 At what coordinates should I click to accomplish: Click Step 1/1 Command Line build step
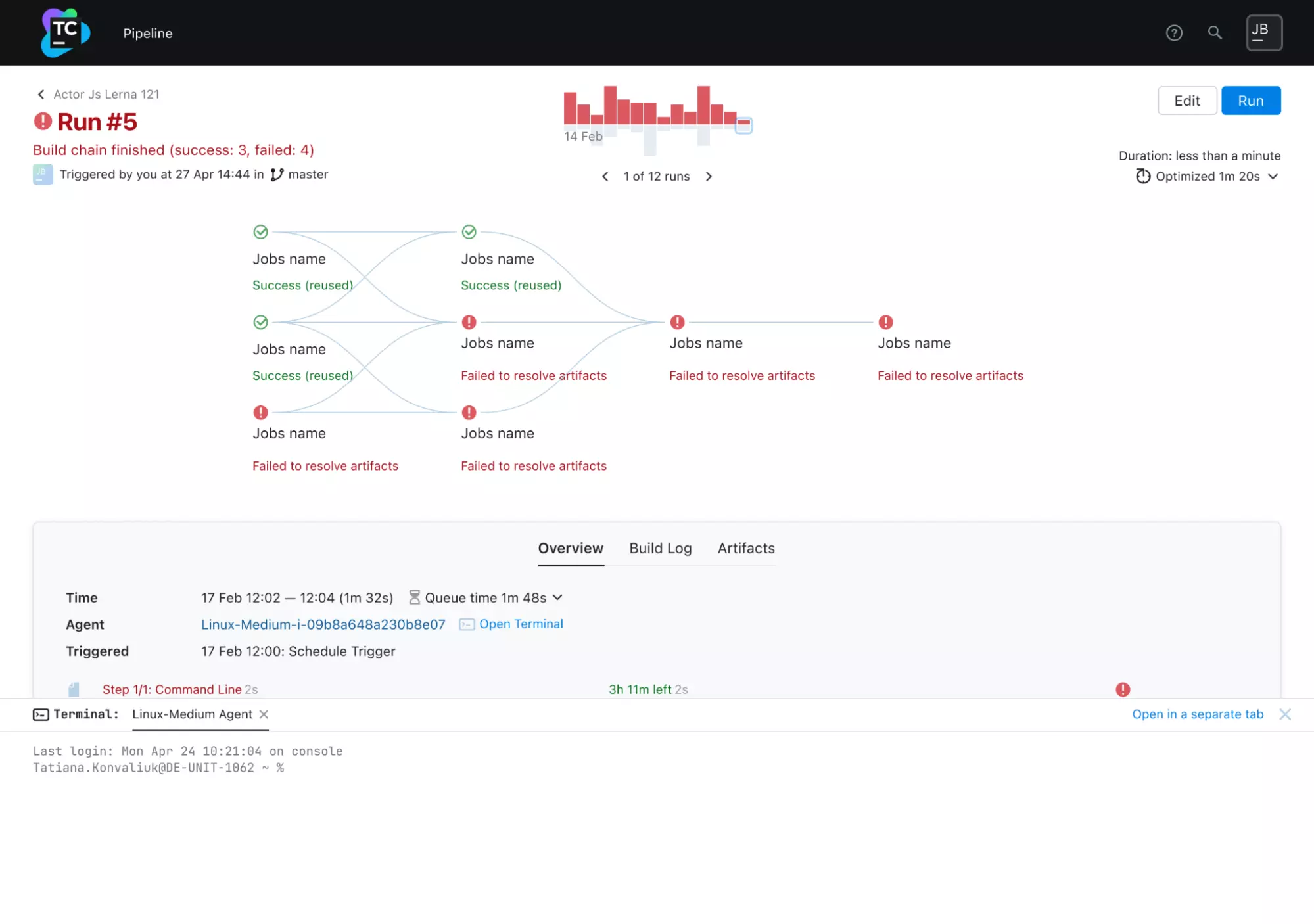172,689
